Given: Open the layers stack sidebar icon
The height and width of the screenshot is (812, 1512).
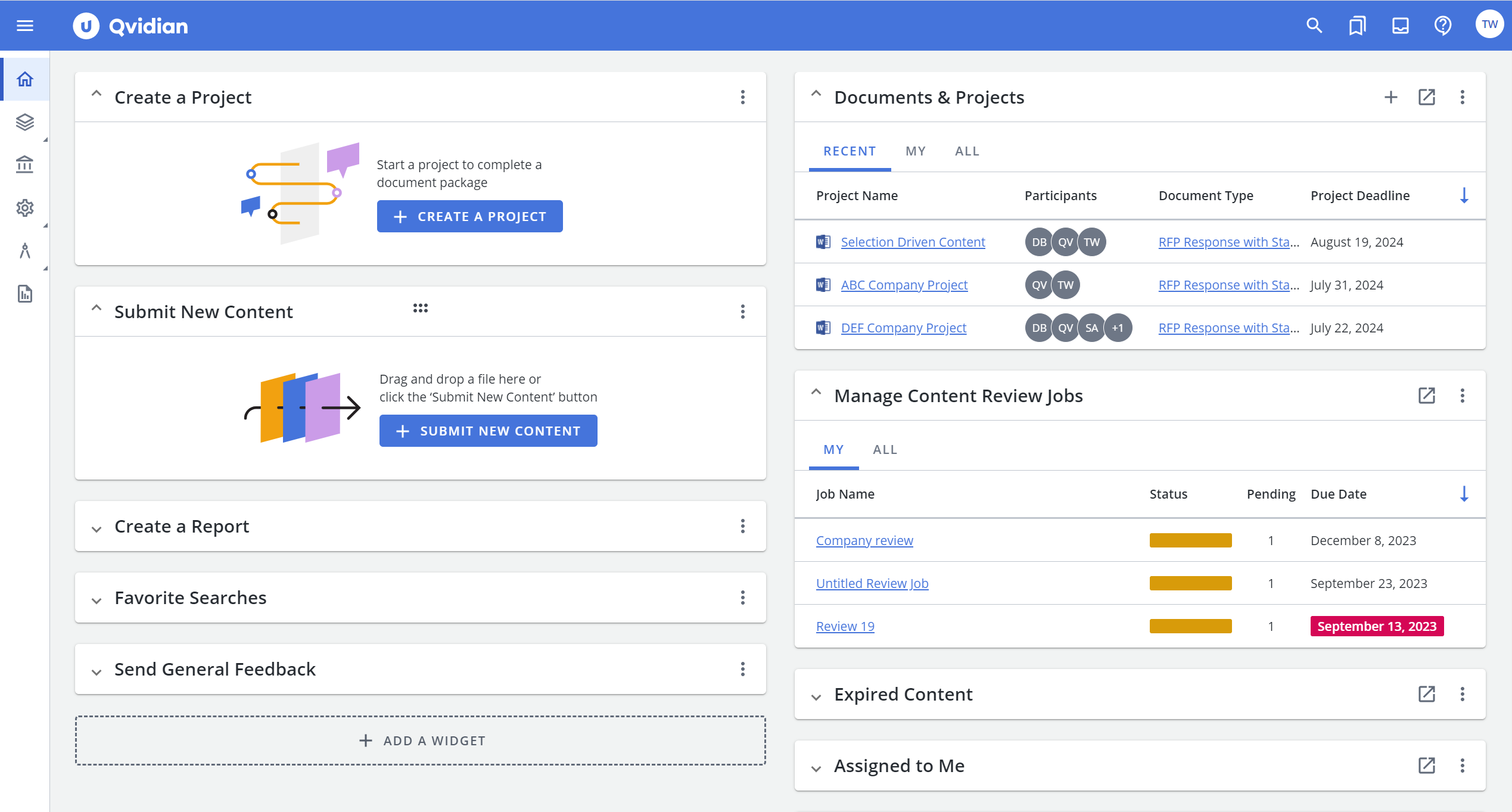Looking at the screenshot, I should coord(25,122).
